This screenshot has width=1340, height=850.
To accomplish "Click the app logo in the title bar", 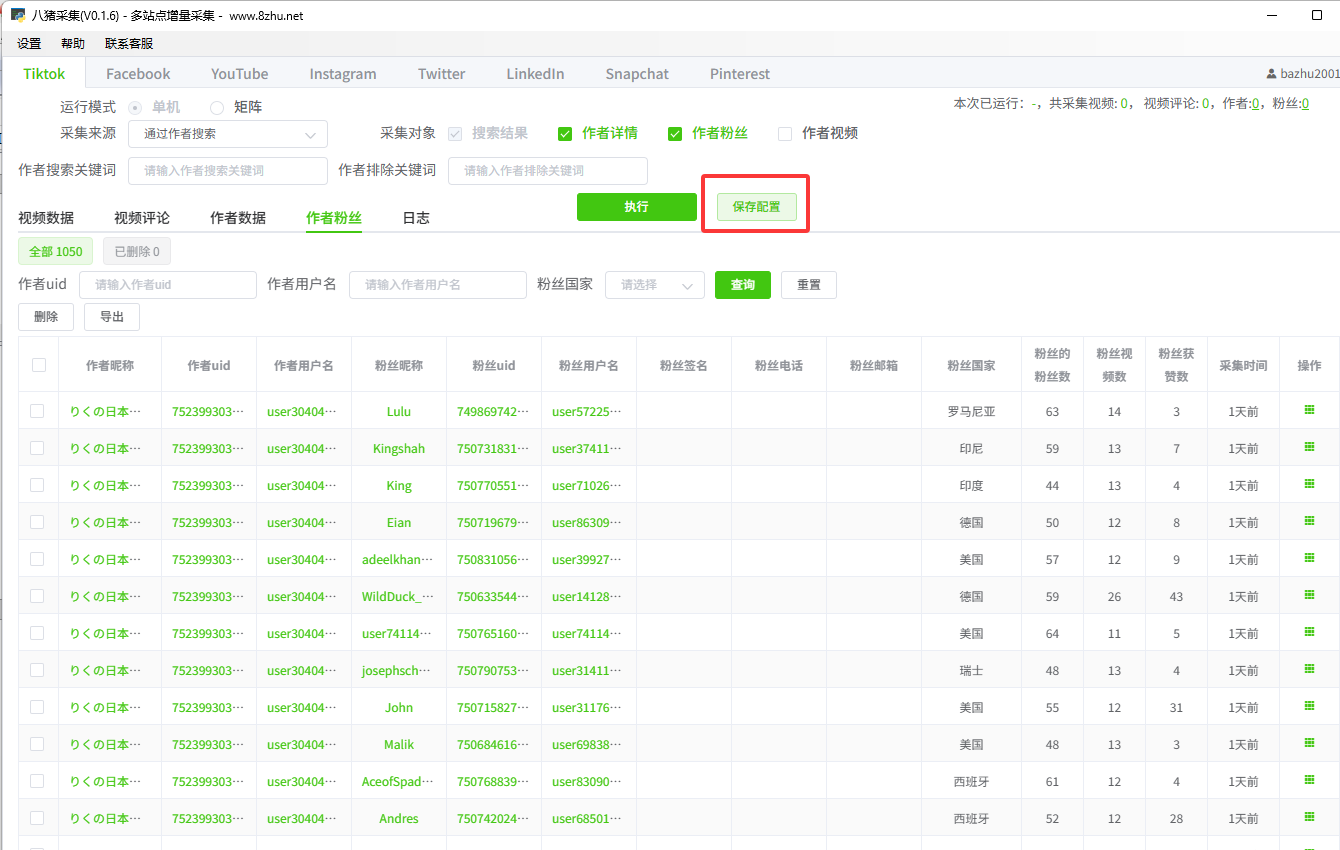I will coord(18,16).
